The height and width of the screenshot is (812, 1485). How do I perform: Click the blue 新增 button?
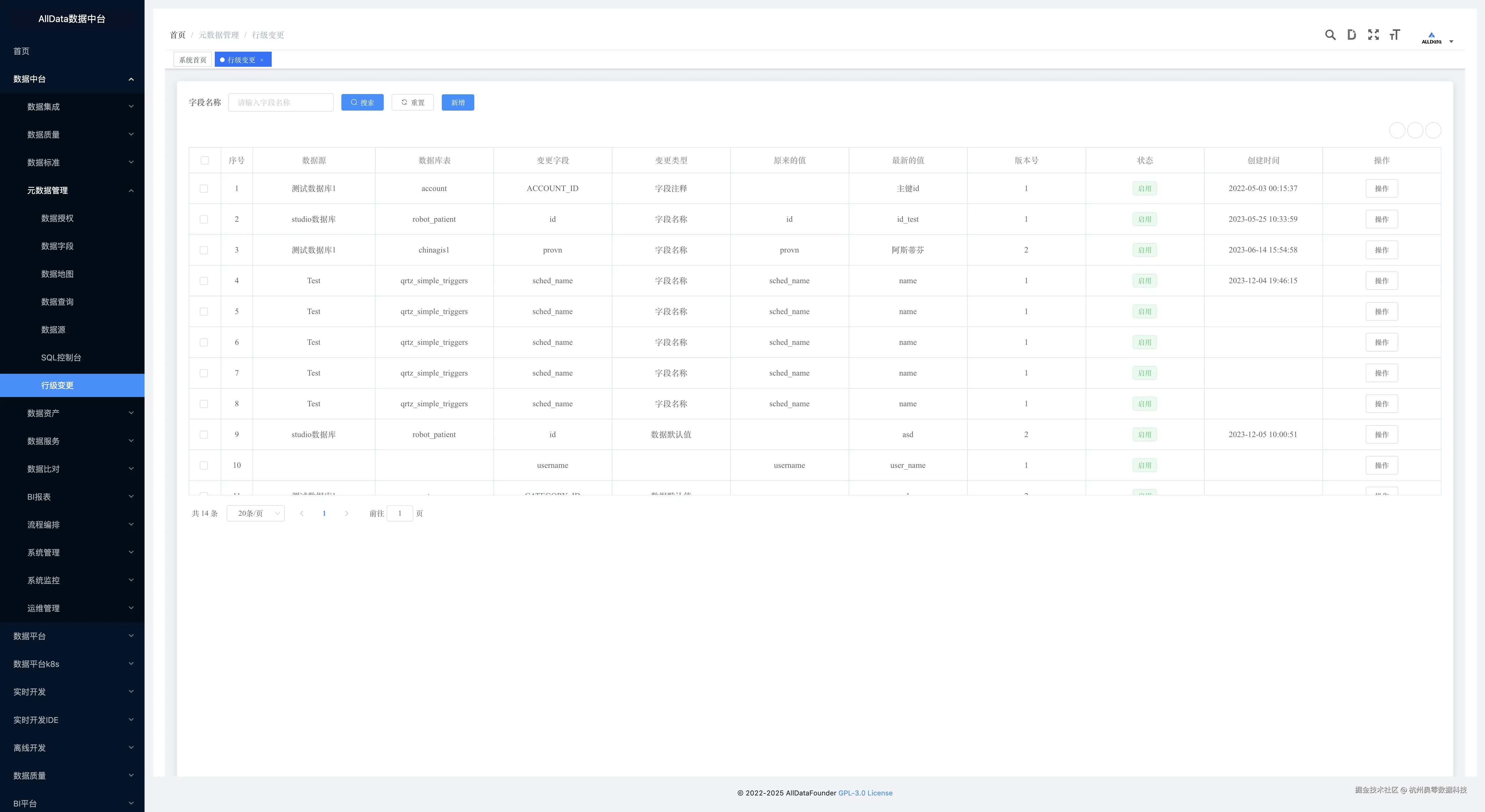click(x=458, y=102)
